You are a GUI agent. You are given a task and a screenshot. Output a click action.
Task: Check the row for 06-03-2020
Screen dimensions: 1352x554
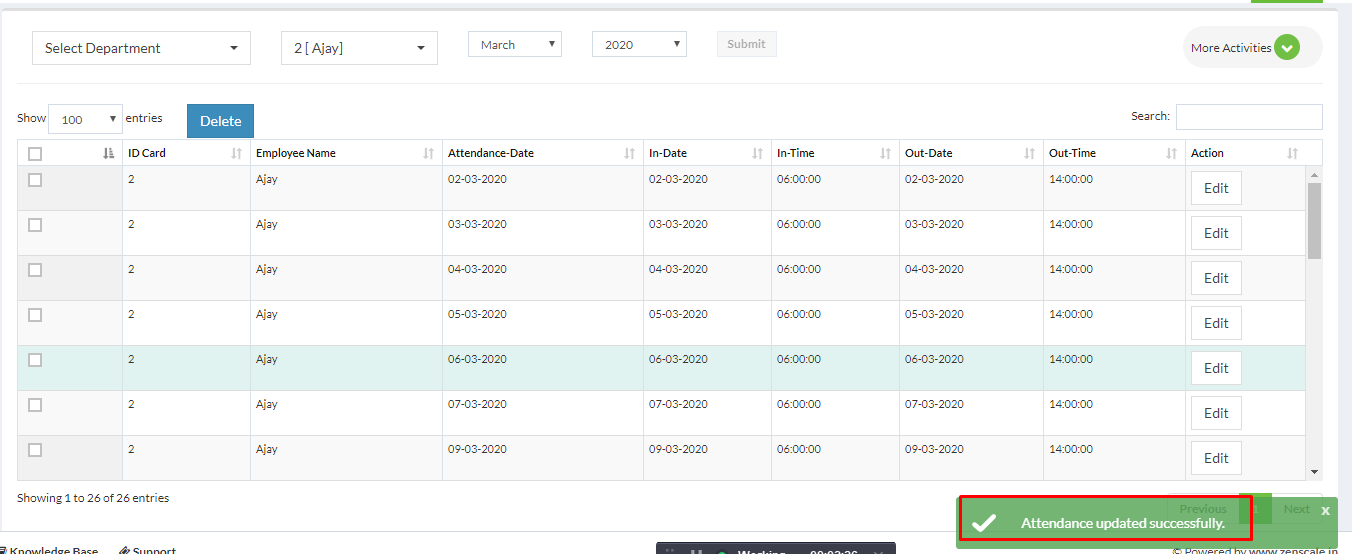pos(35,360)
